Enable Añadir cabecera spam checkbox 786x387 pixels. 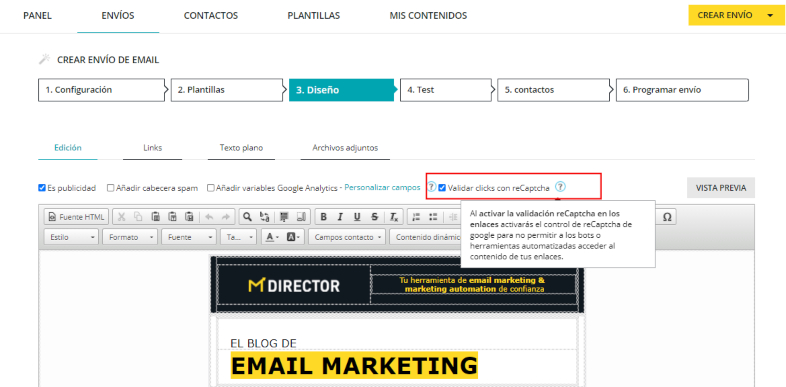pyautogui.click(x=111, y=188)
